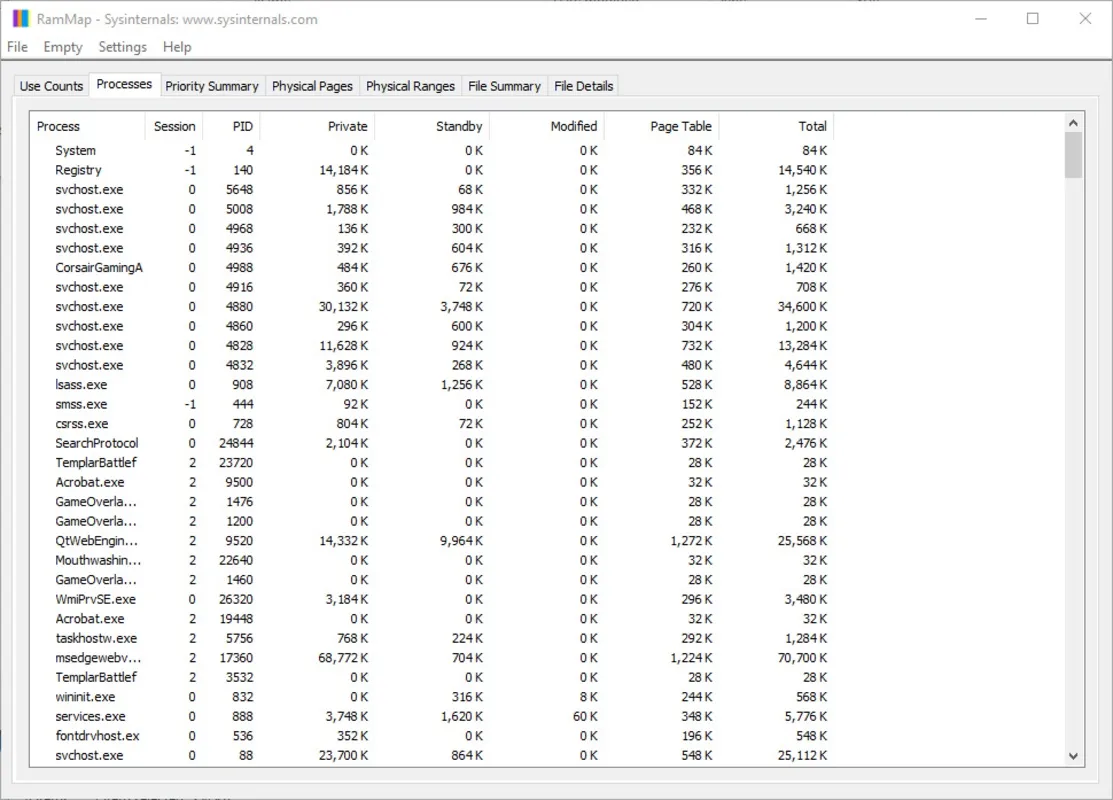Click the 70,700 K total value
1113x800 pixels.
click(802, 658)
